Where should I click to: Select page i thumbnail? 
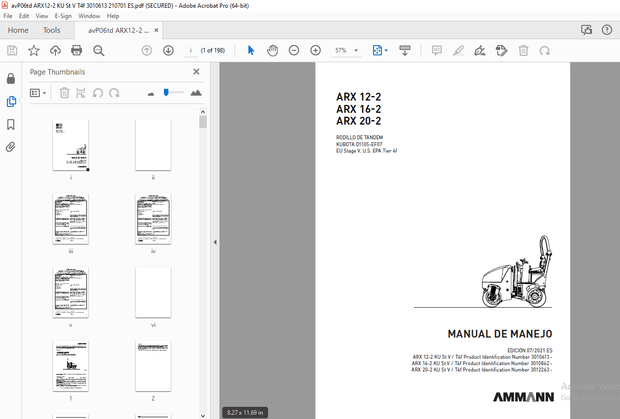pos(71,145)
